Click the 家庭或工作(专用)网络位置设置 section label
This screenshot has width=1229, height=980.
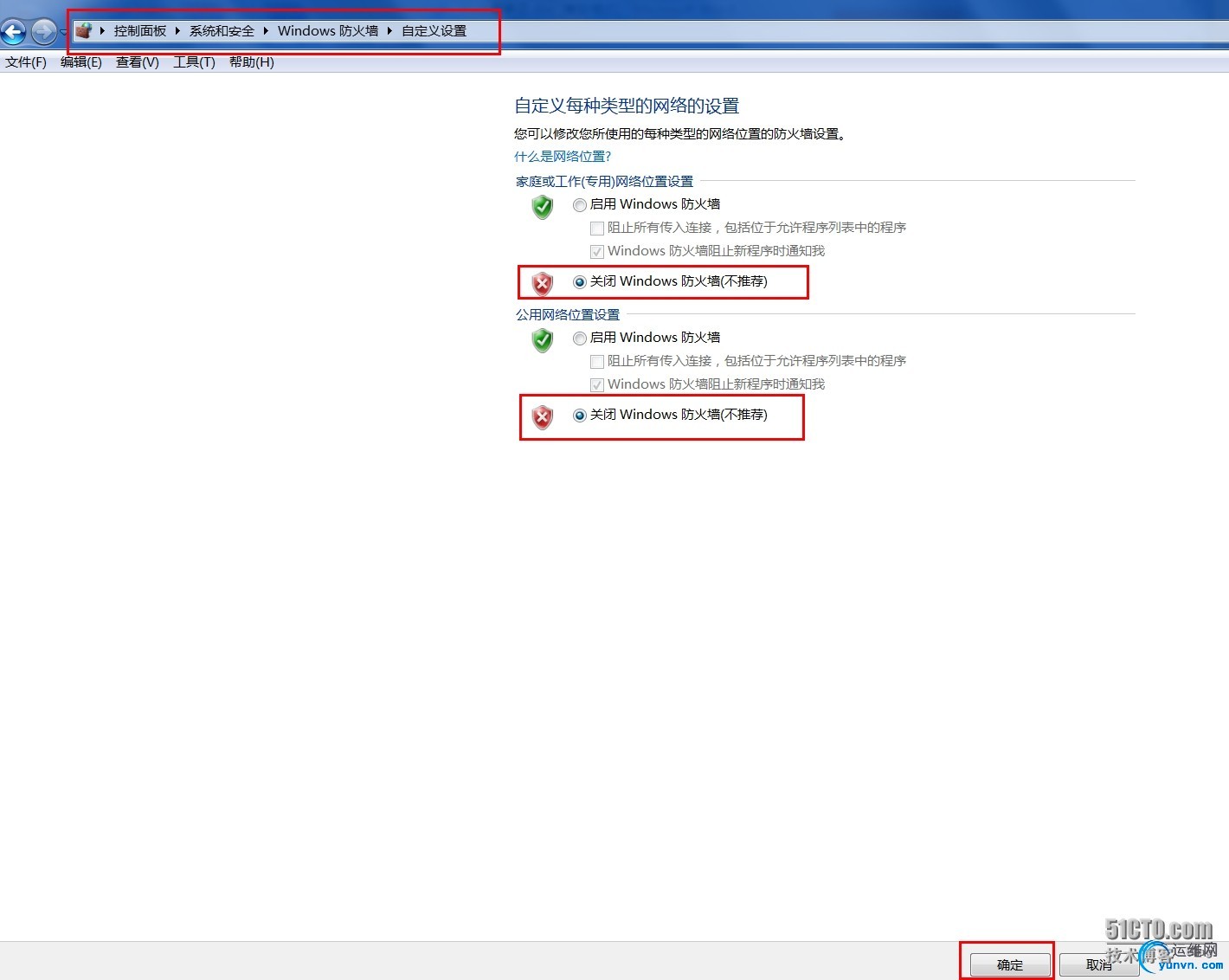604,182
